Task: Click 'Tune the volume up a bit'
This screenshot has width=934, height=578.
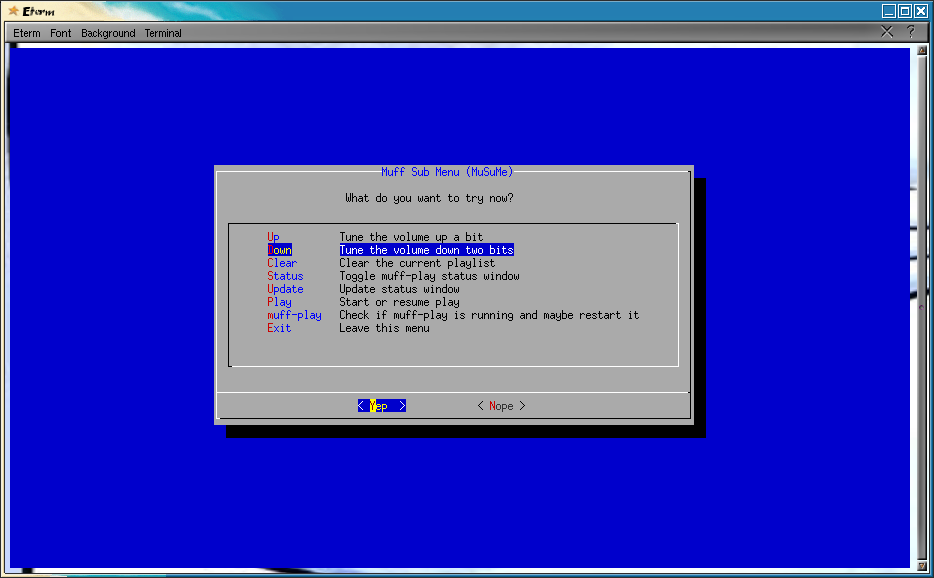Action: click(x=411, y=237)
